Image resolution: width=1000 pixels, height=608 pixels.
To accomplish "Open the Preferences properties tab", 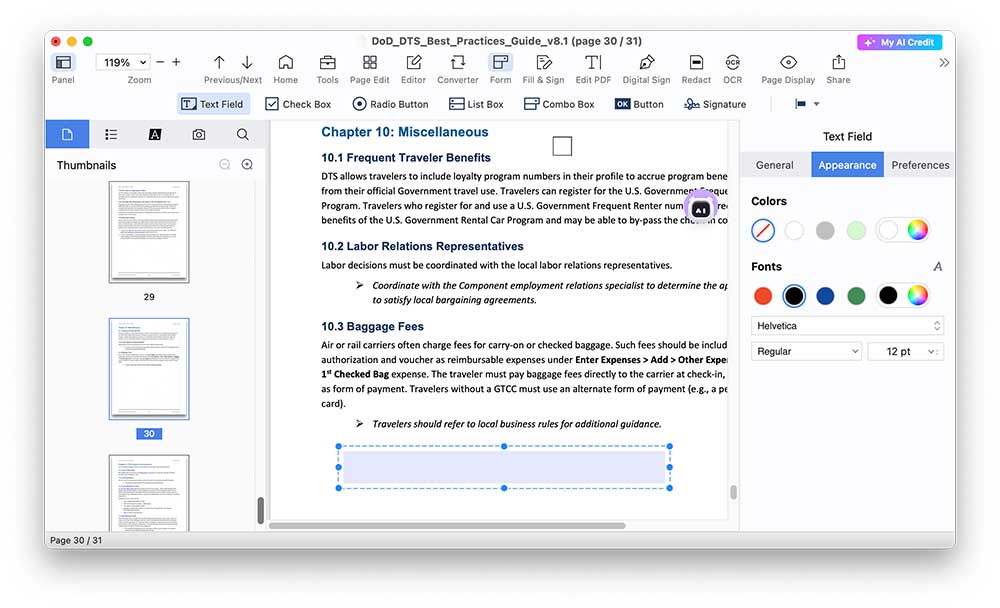I will tap(920, 165).
